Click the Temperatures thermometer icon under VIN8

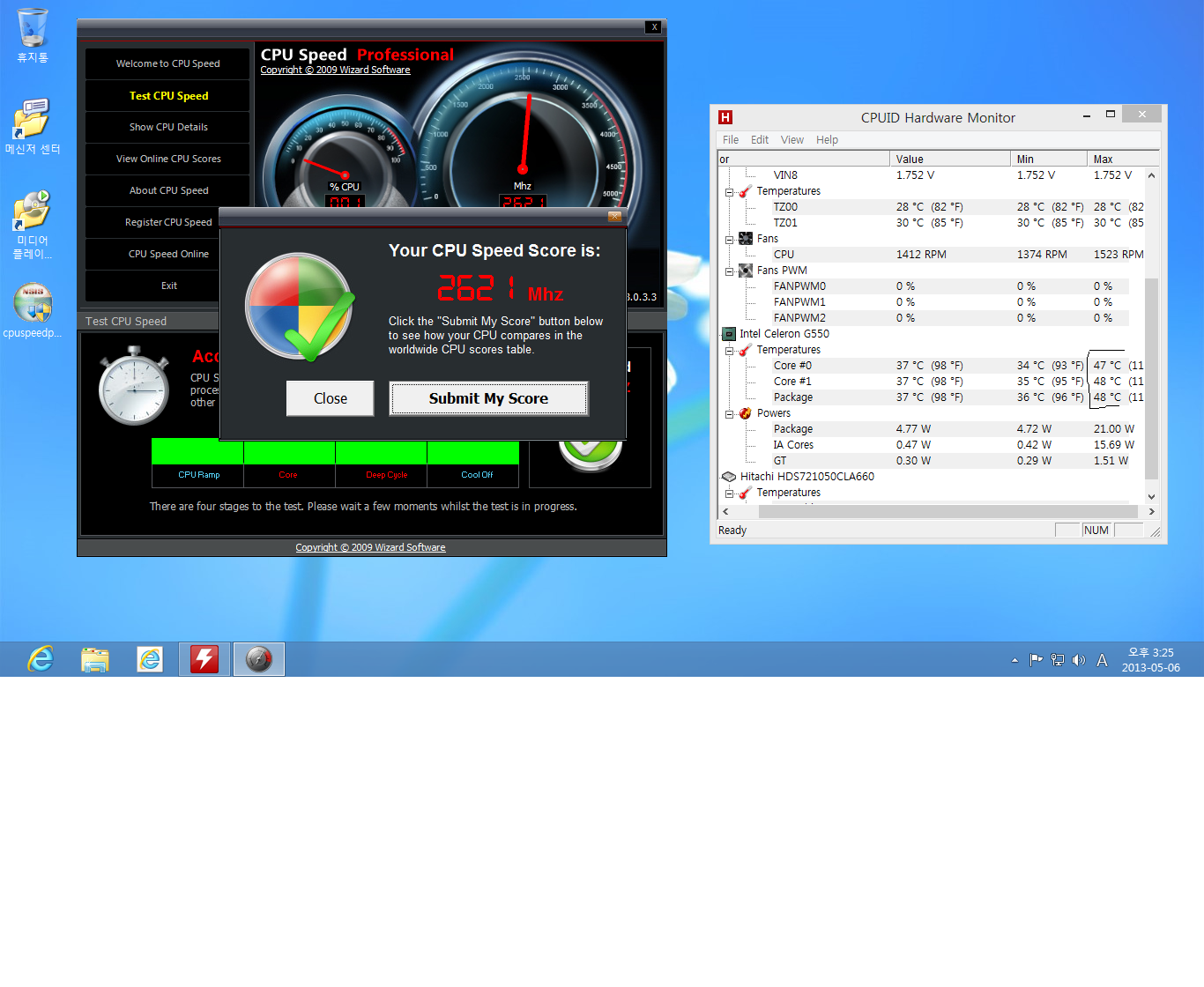point(746,191)
